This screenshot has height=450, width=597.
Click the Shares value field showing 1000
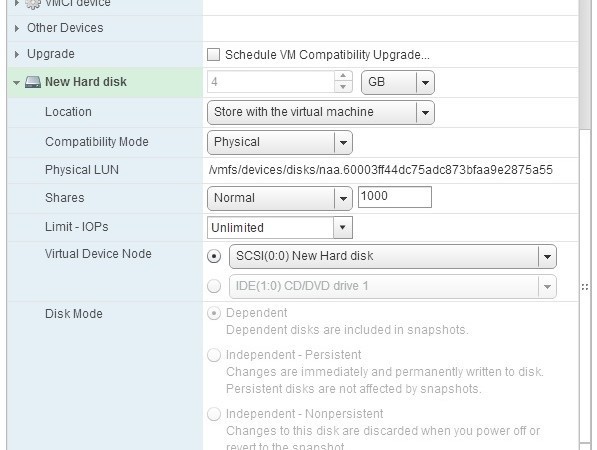pos(395,197)
